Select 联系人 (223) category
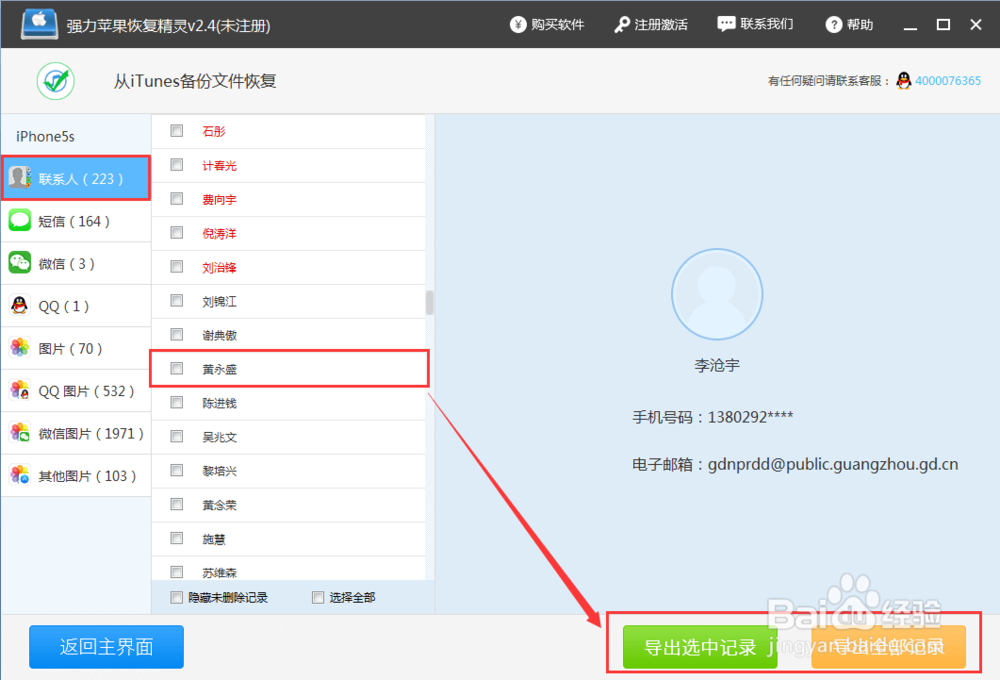1000x680 pixels. tap(76, 178)
